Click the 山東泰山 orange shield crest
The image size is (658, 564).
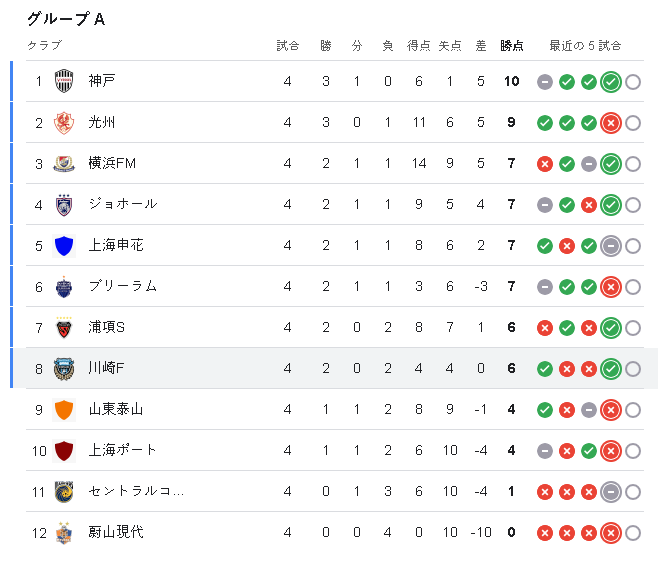(x=64, y=409)
